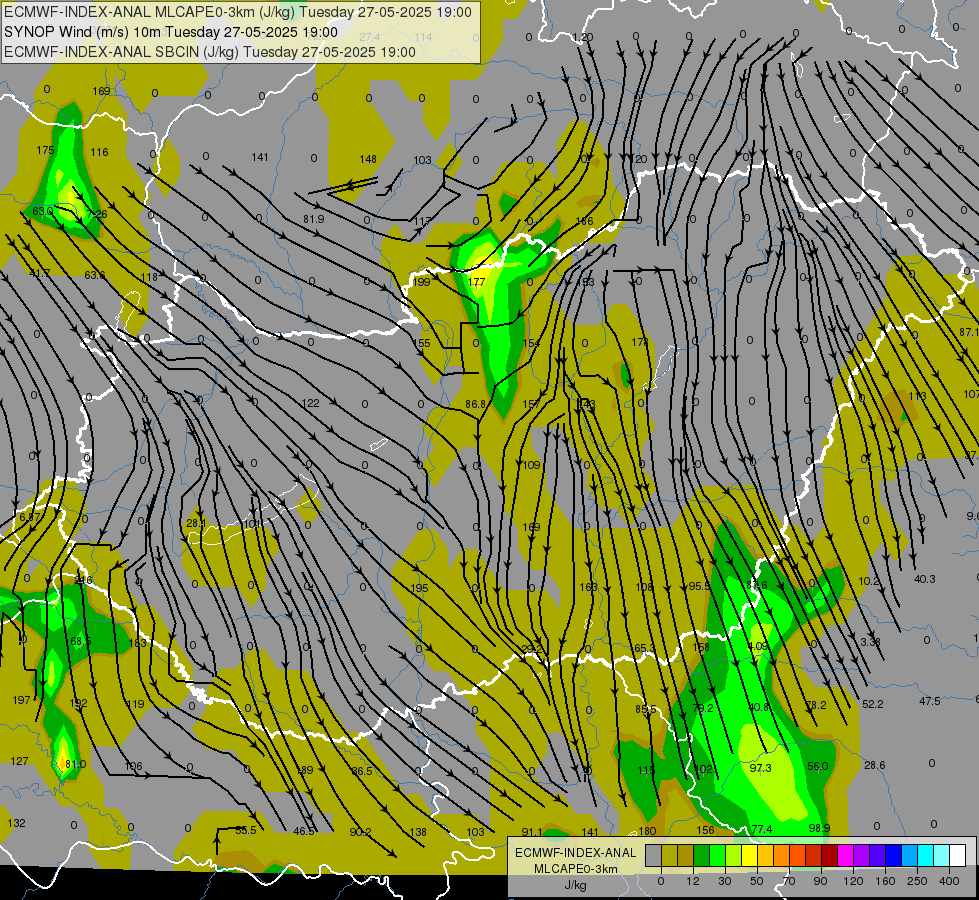Click the map value '122'

(x=310, y=403)
